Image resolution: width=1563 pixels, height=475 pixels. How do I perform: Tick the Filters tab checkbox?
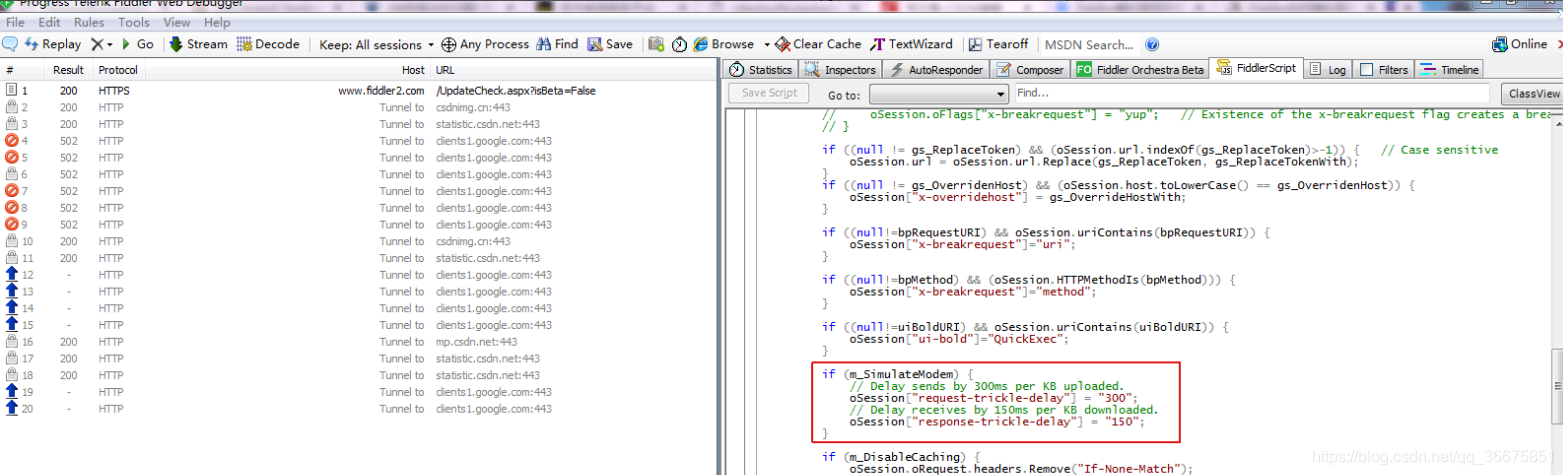point(1366,70)
